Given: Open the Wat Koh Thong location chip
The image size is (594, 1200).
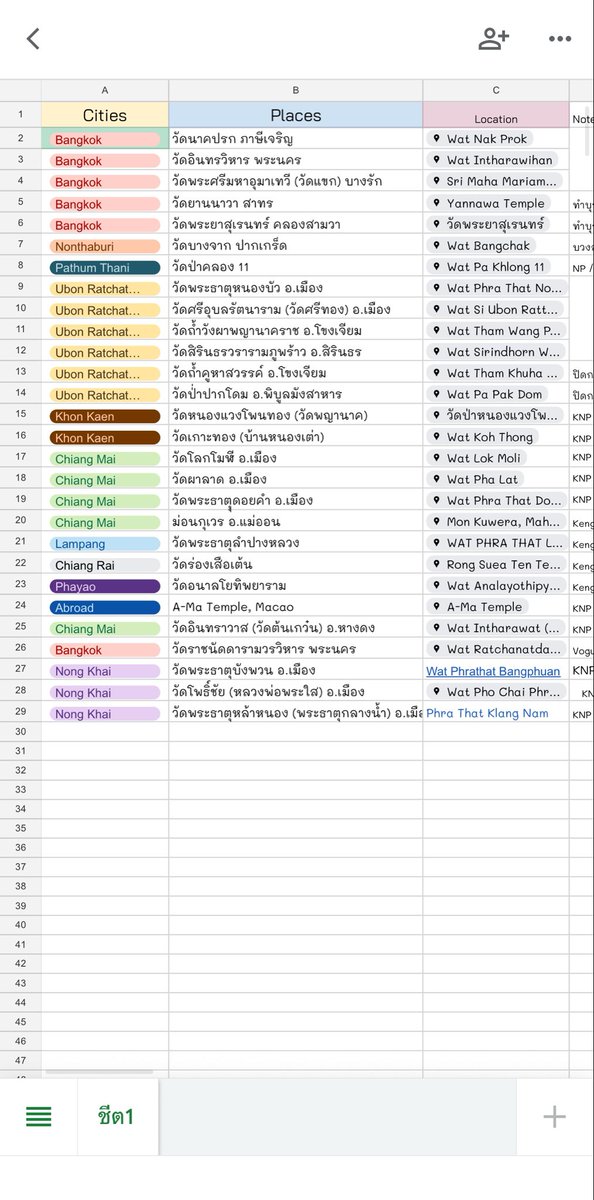Looking at the screenshot, I should coord(483,437).
